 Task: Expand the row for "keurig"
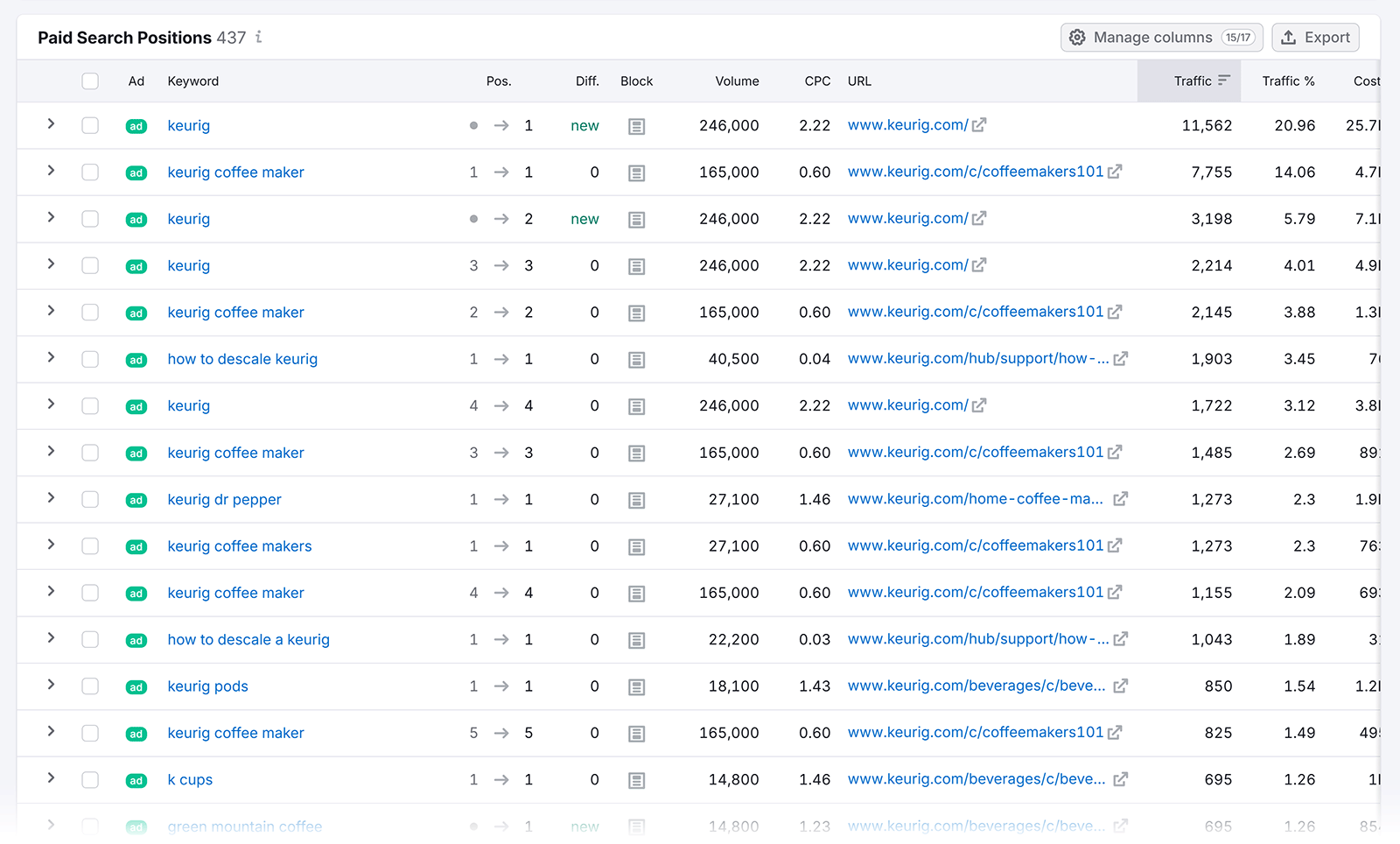pos(50,125)
